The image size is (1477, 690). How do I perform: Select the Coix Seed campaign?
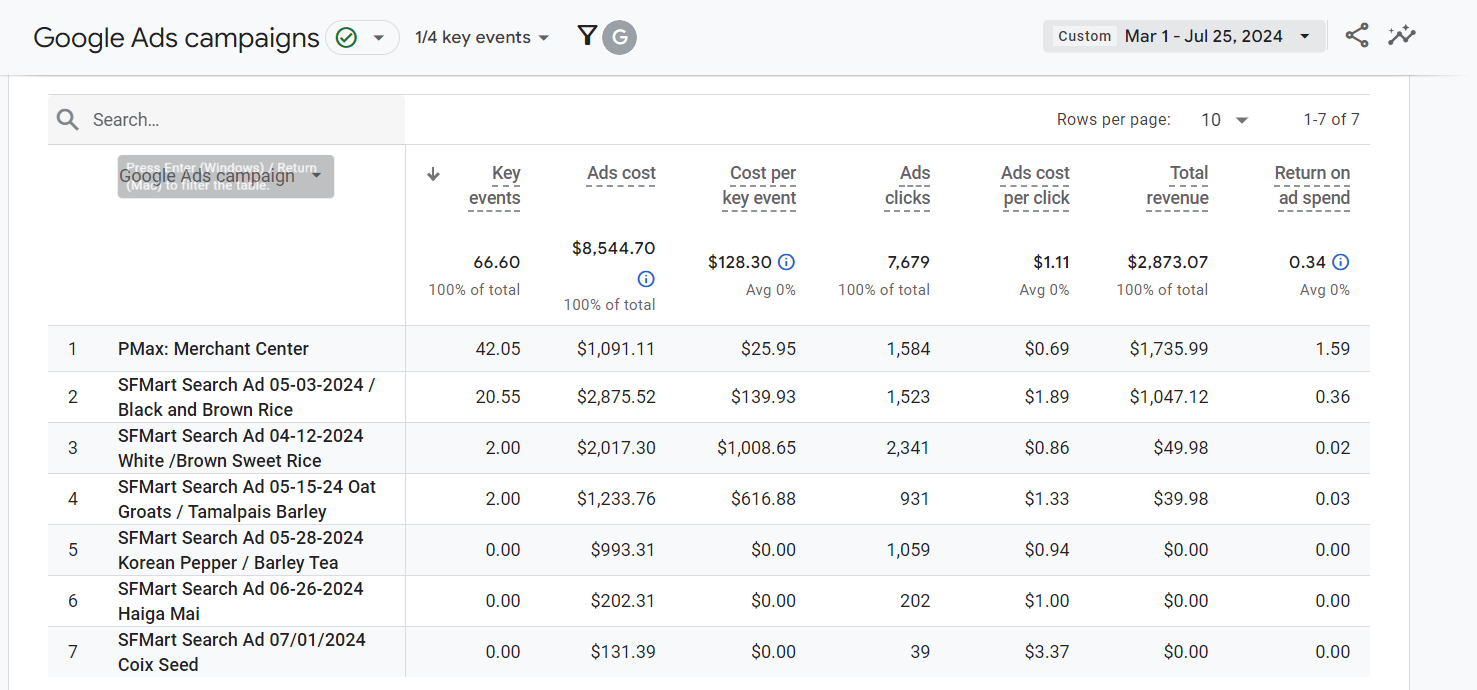242,652
